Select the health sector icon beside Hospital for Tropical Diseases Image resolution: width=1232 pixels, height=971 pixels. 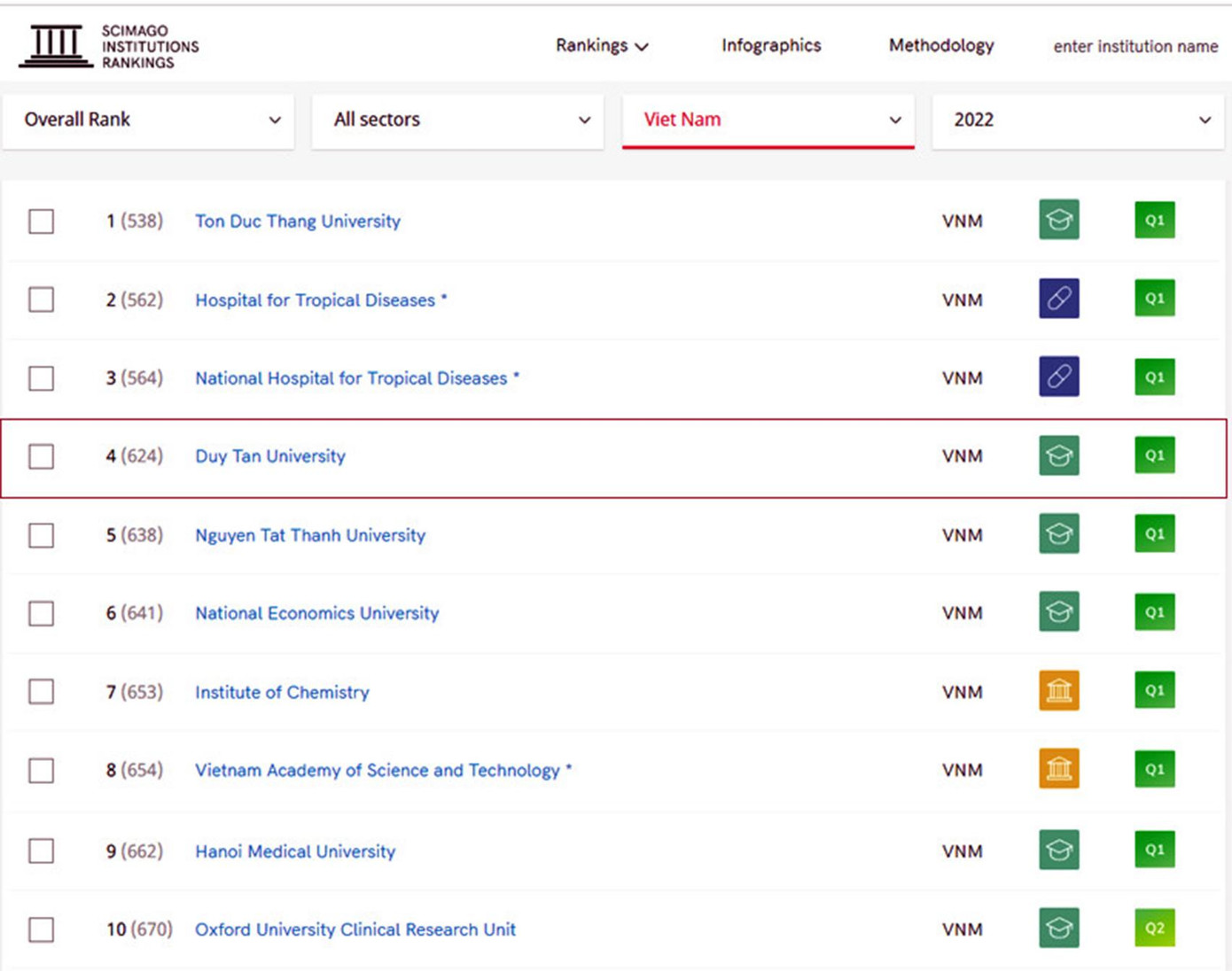1058,299
